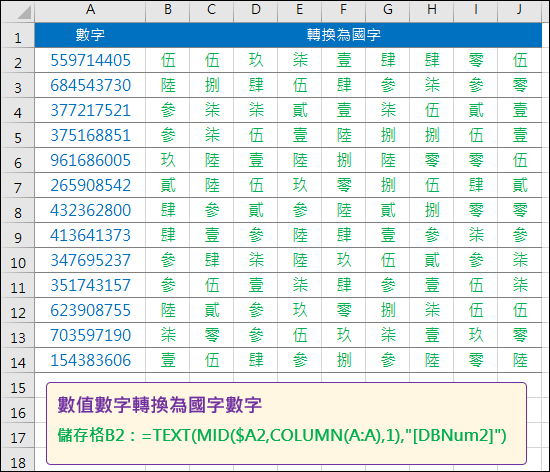Select cell containing 559714405
This screenshot has width=550, height=472.
point(90,60)
